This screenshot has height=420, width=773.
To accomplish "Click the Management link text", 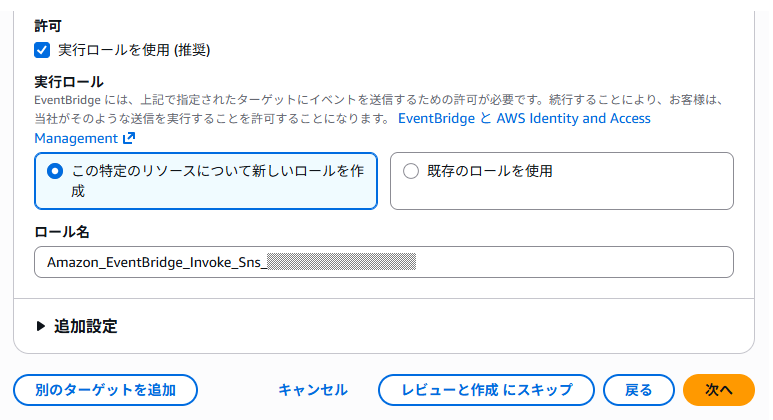I will [76, 139].
